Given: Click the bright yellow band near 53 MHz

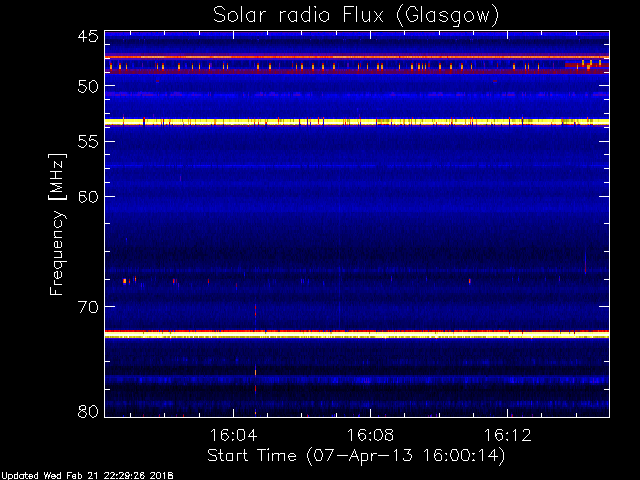Looking at the screenshot, I should [357, 122].
